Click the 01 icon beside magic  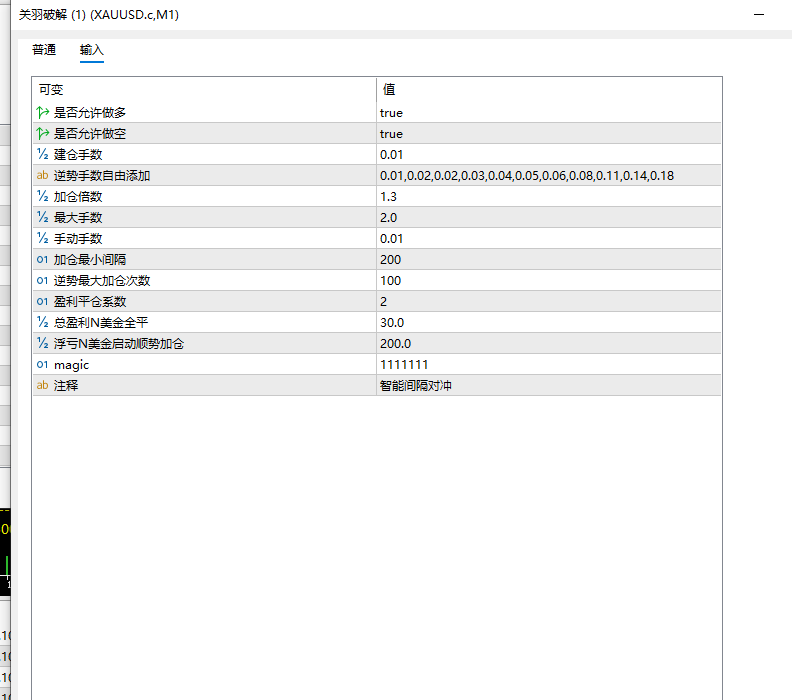pos(42,364)
